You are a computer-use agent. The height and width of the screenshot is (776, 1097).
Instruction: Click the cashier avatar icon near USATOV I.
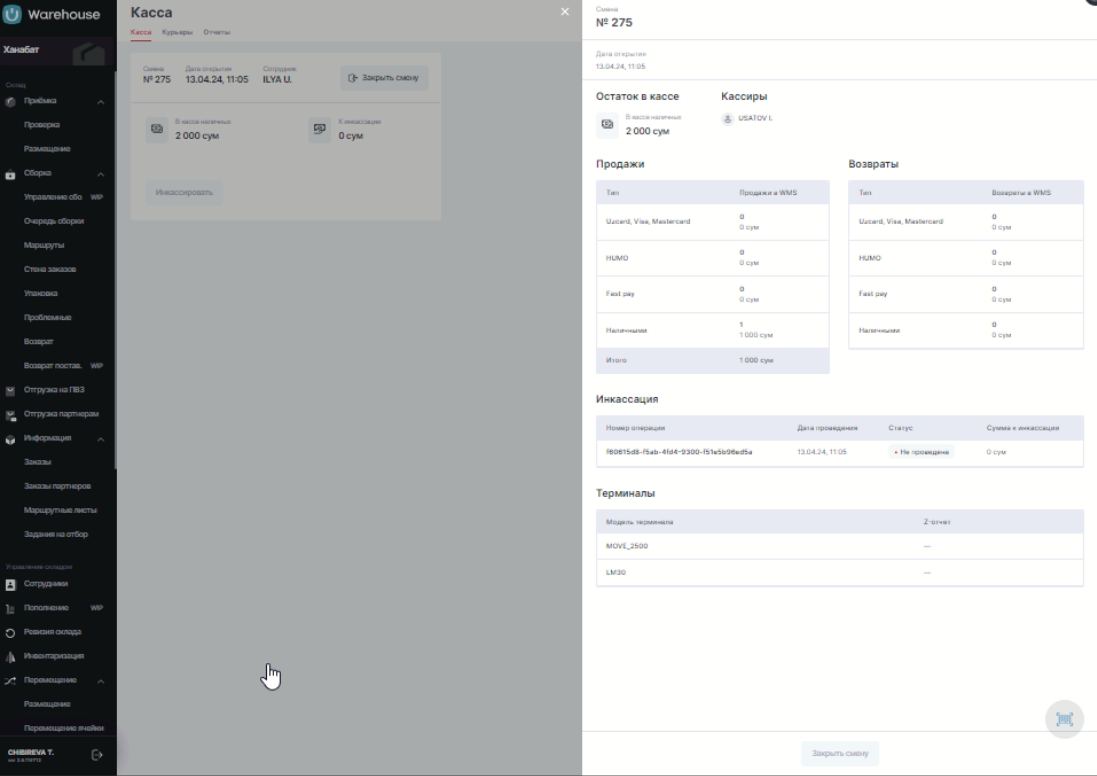click(728, 119)
